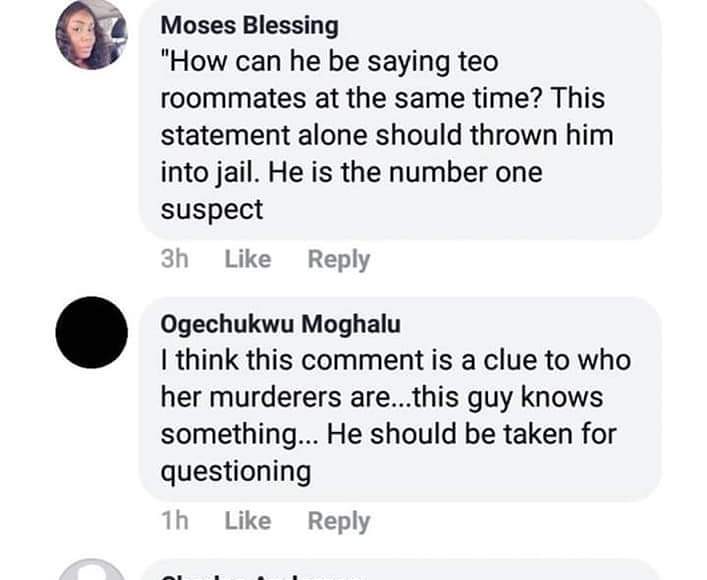Click the 3h timestamp

click(174, 259)
